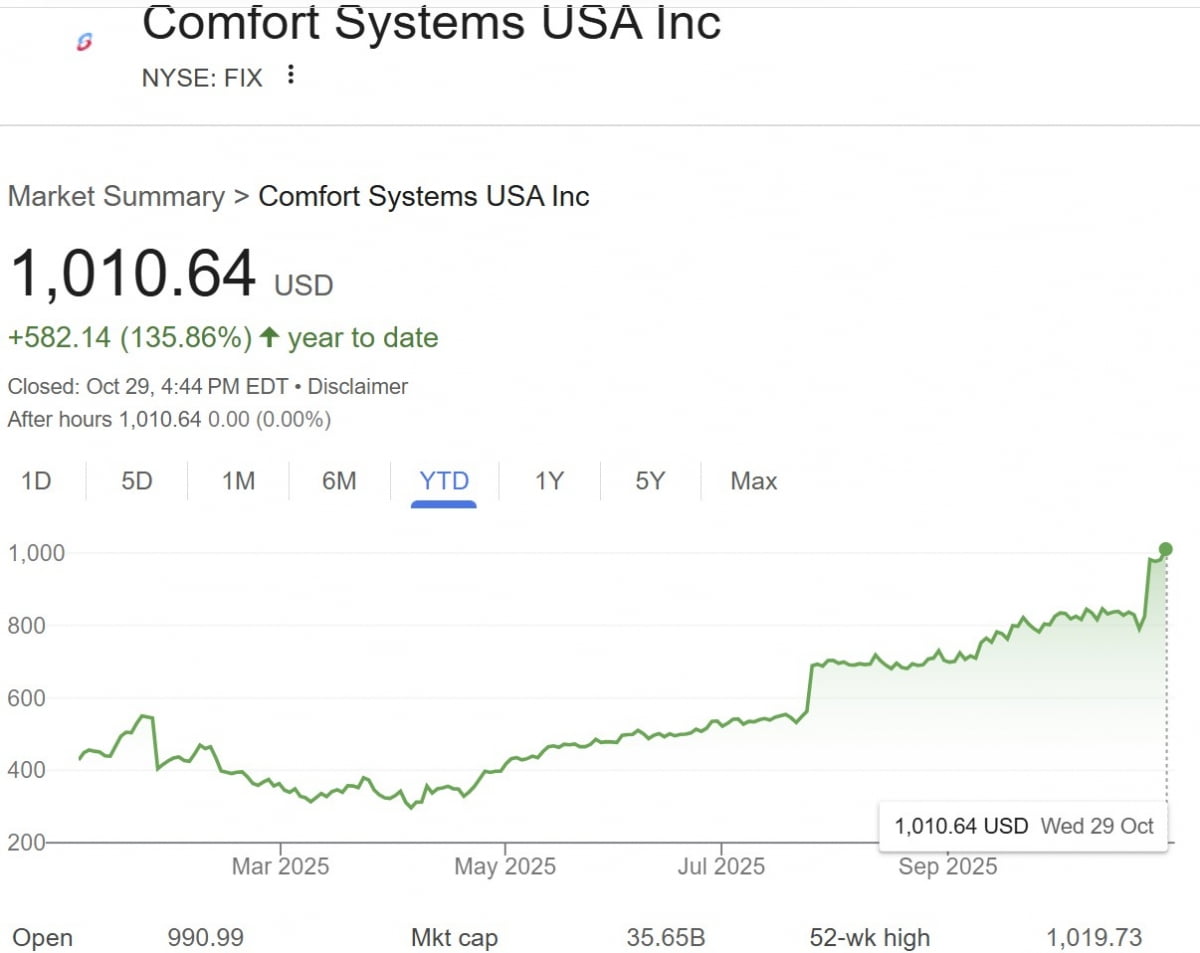Click the green year-to-date up arrow
Viewport: 1200px width, 953px height.
268,338
